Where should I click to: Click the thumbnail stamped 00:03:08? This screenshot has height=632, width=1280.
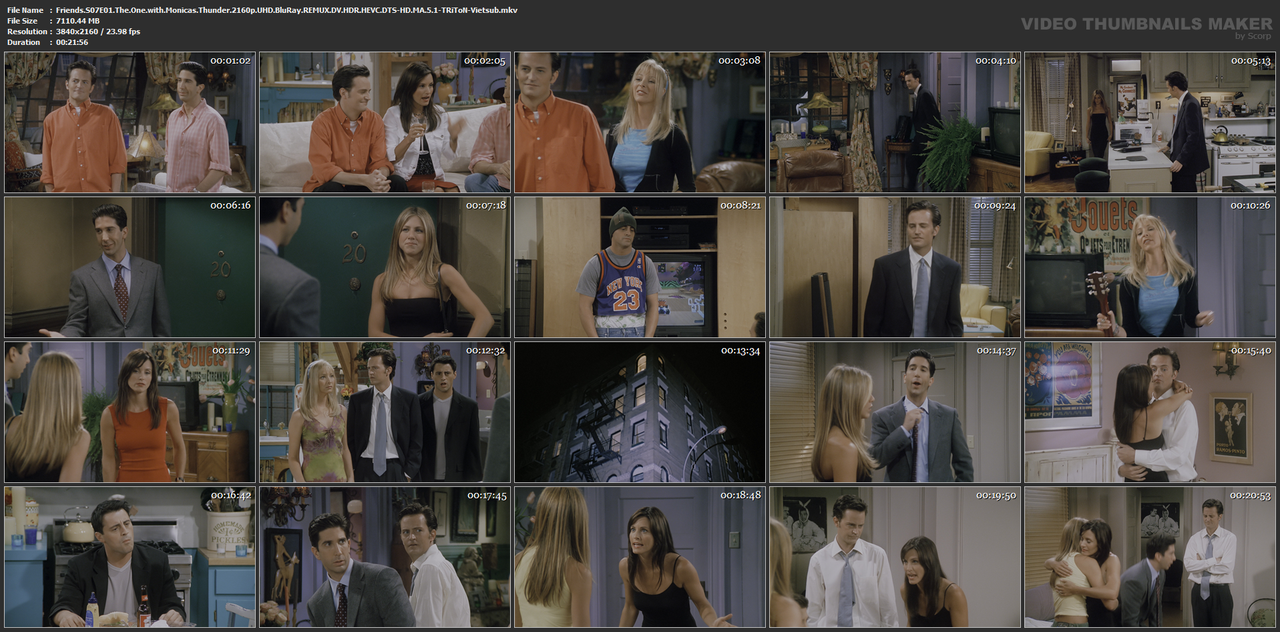click(x=640, y=122)
